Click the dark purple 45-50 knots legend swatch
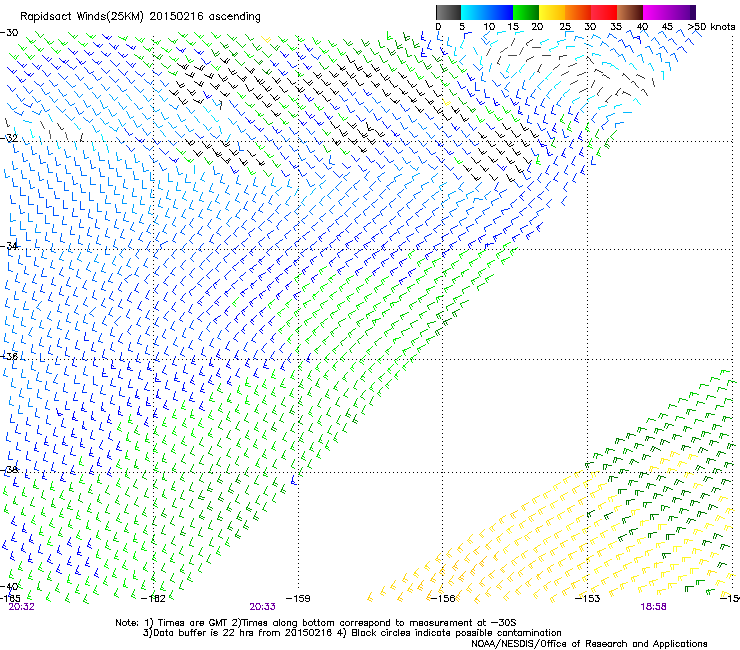The width and height of the screenshot is (740, 650). (x=682, y=12)
